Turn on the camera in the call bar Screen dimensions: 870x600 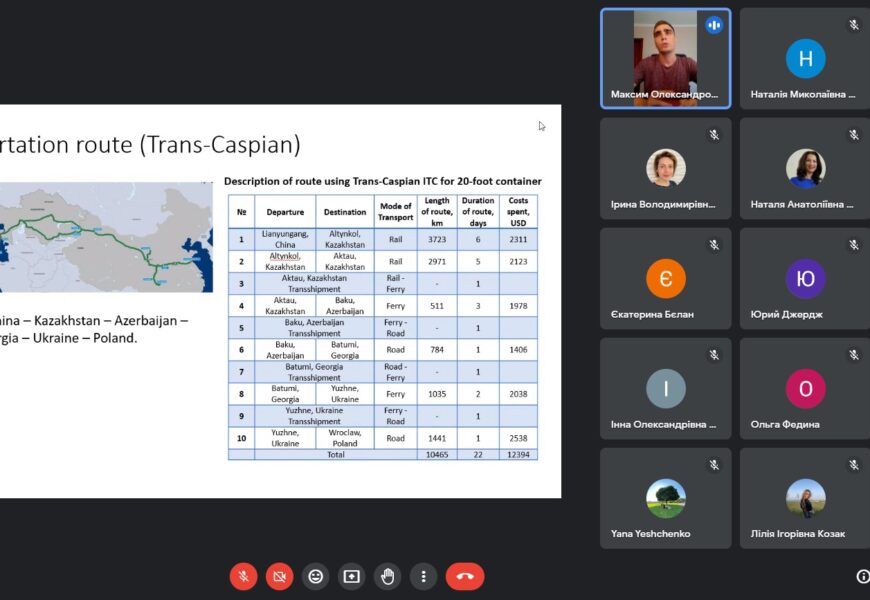[279, 576]
